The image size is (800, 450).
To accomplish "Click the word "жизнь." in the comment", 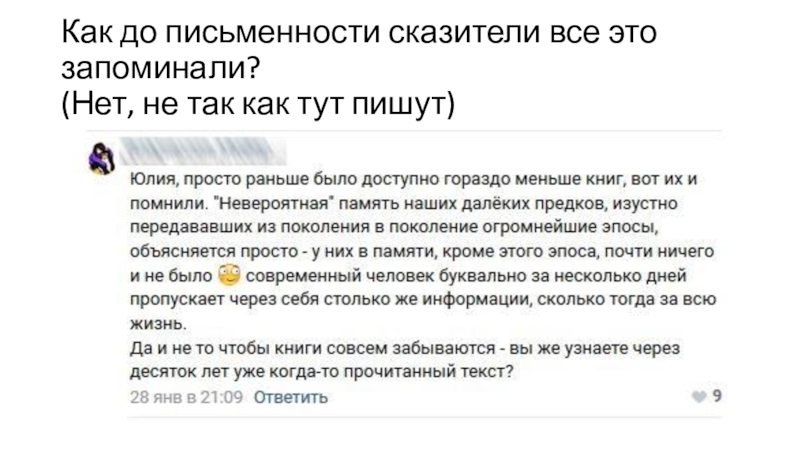I will point(158,323).
